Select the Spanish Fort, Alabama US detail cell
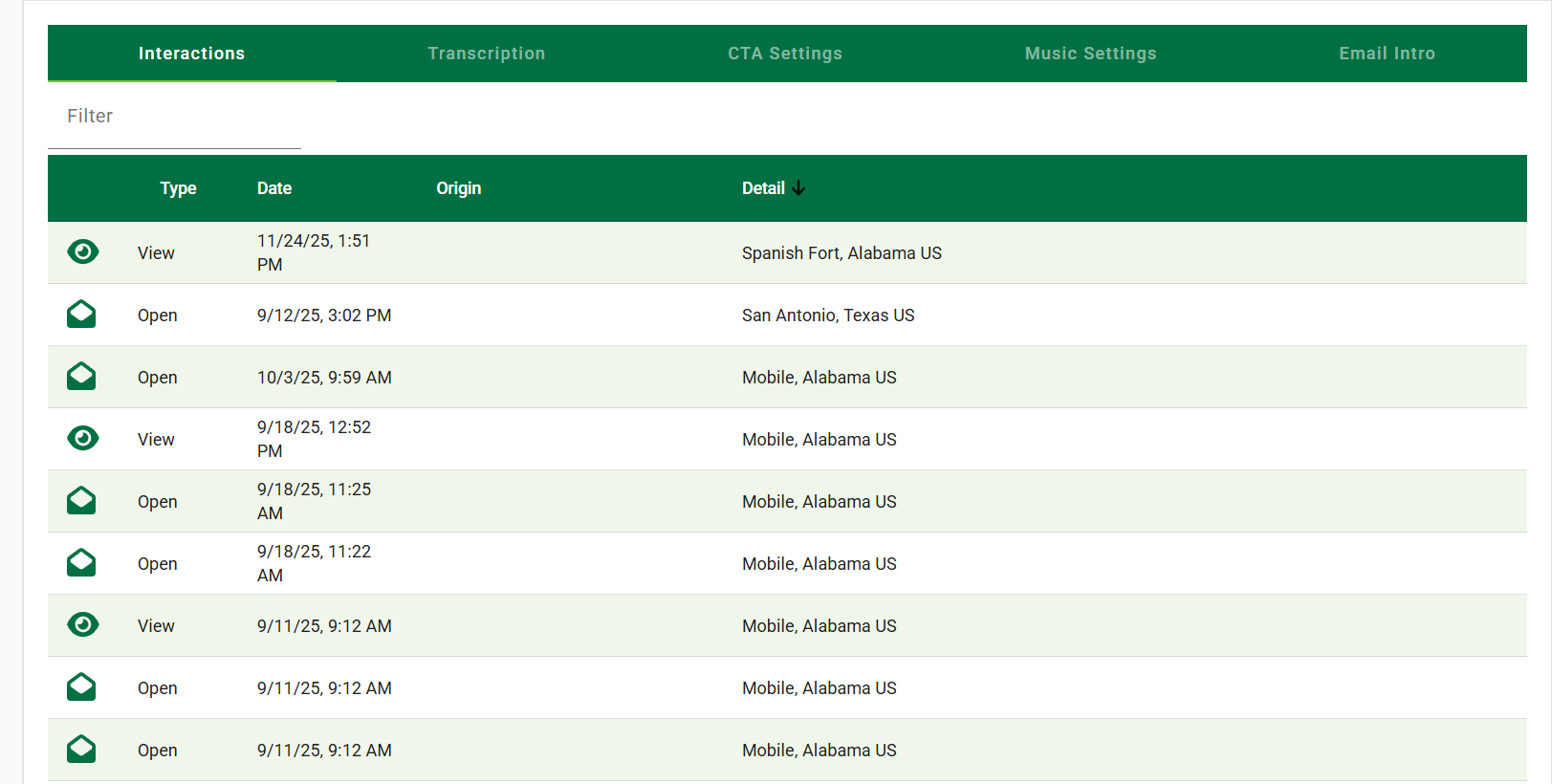 [x=842, y=253]
